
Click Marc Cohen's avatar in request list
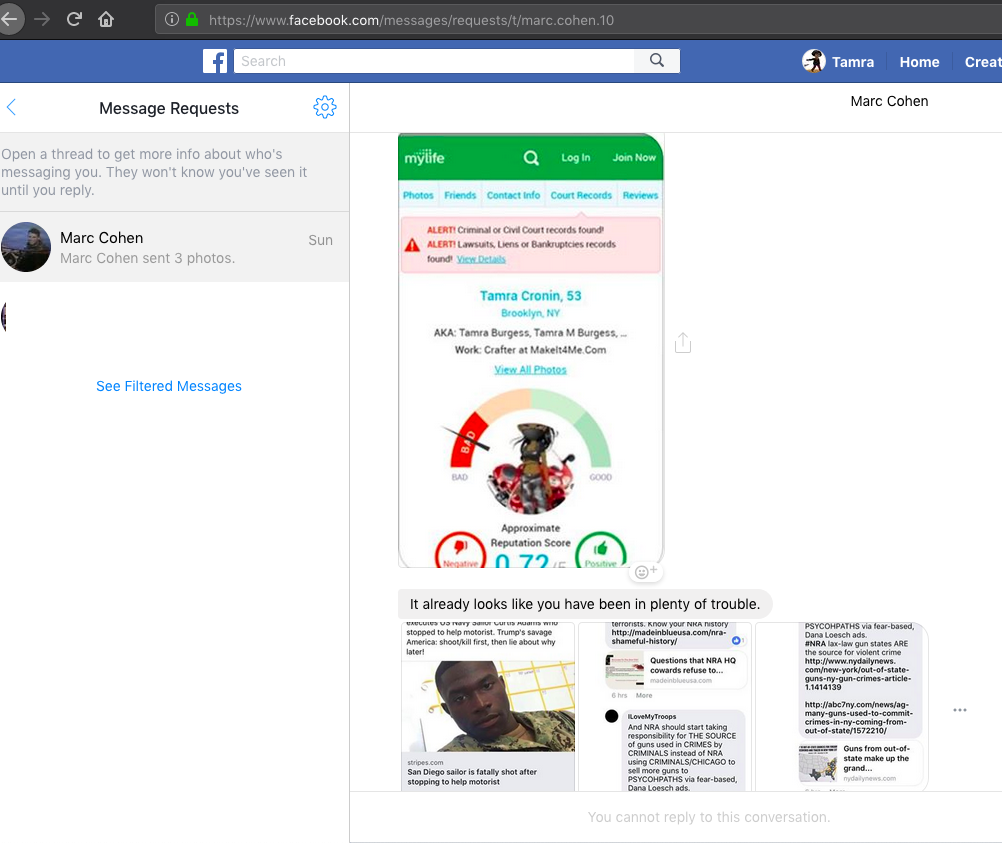pos(26,247)
